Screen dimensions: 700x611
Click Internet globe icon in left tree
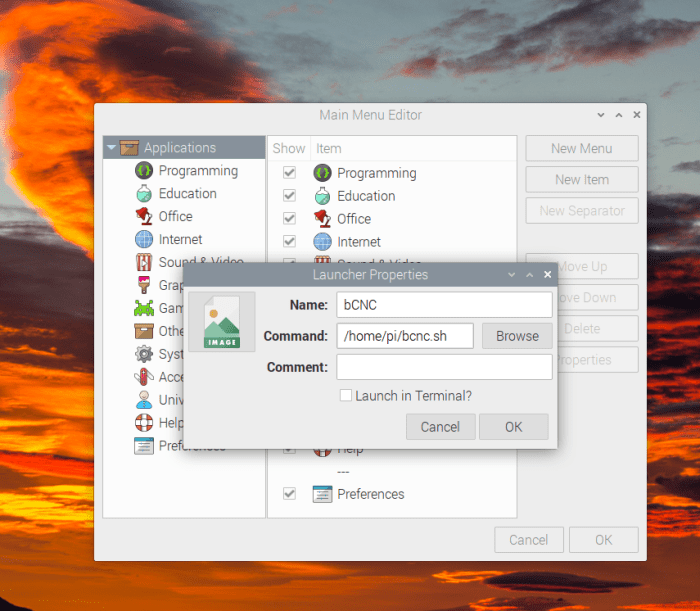tap(142, 239)
